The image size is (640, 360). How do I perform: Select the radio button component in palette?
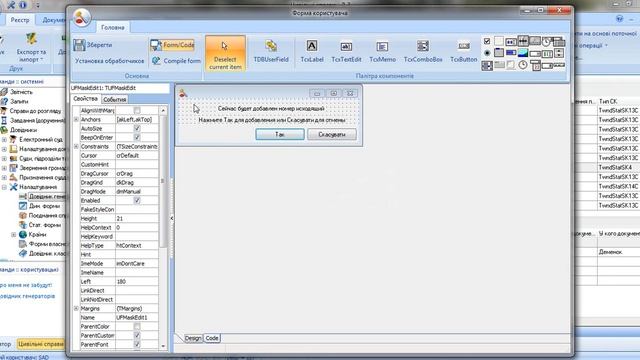(487, 53)
